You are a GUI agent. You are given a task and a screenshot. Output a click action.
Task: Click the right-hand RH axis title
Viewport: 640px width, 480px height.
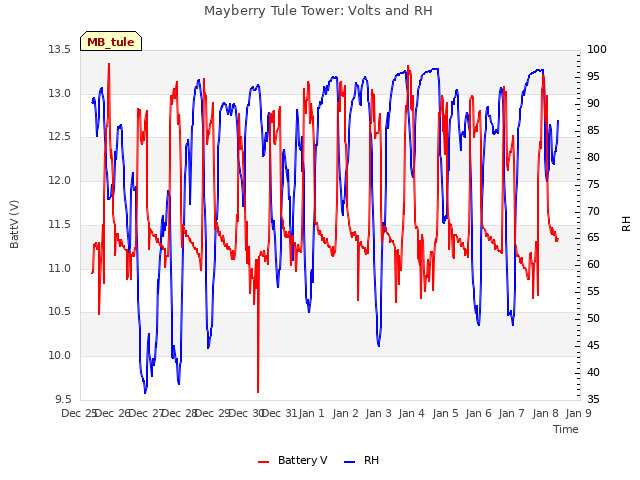pyautogui.click(x=626, y=224)
